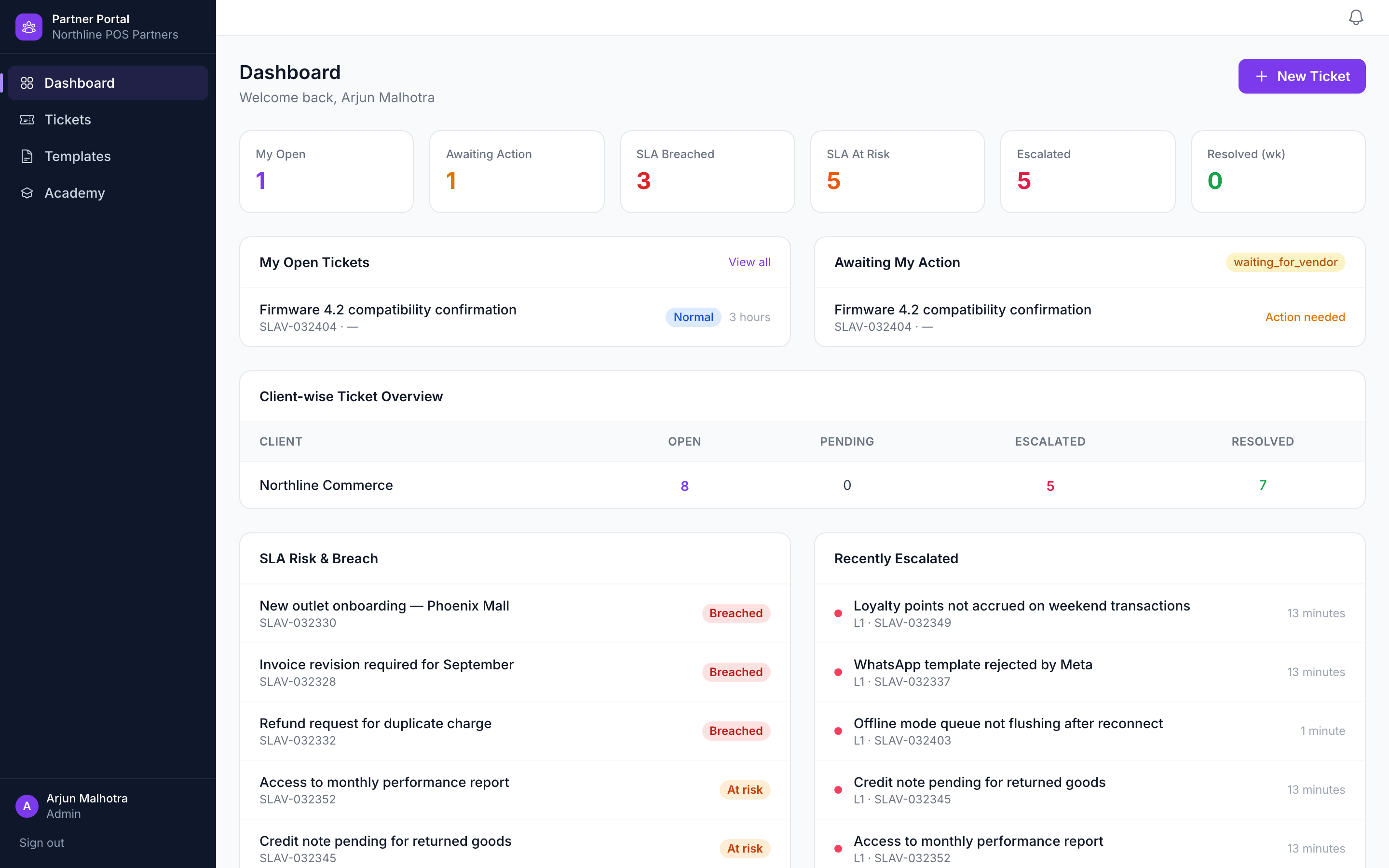Image resolution: width=1389 pixels, height=868 pixels.
Task: Open Firmware 4.2 ticket in My Open Tickets
Action: 515,317
